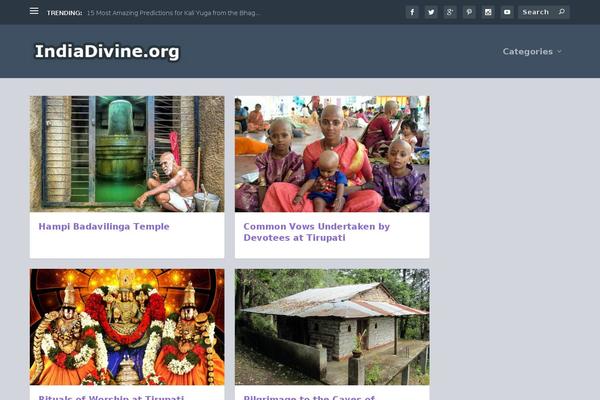Screen dimensions: 600x400
Task: Open Rituals of Worship at Tirupati title
Action: tap(111, 397)
